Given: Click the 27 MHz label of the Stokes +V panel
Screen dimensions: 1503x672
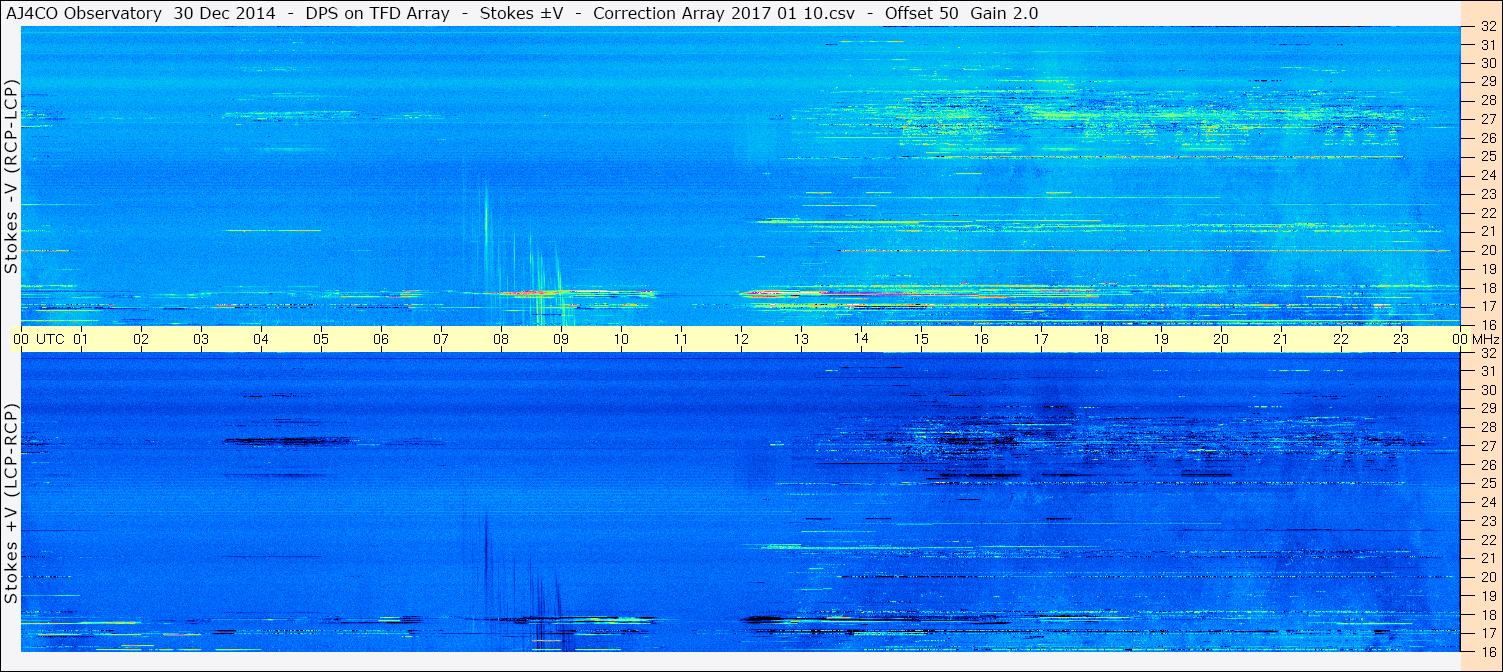Looking at the screenshot, I should 1488,446.
